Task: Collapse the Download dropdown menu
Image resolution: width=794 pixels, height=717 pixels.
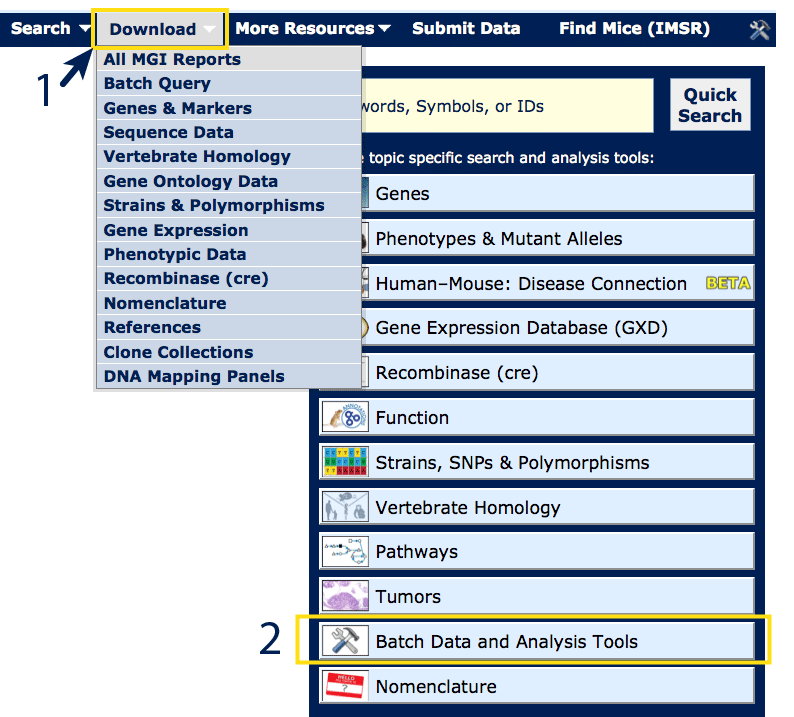Action: [161, 29]
